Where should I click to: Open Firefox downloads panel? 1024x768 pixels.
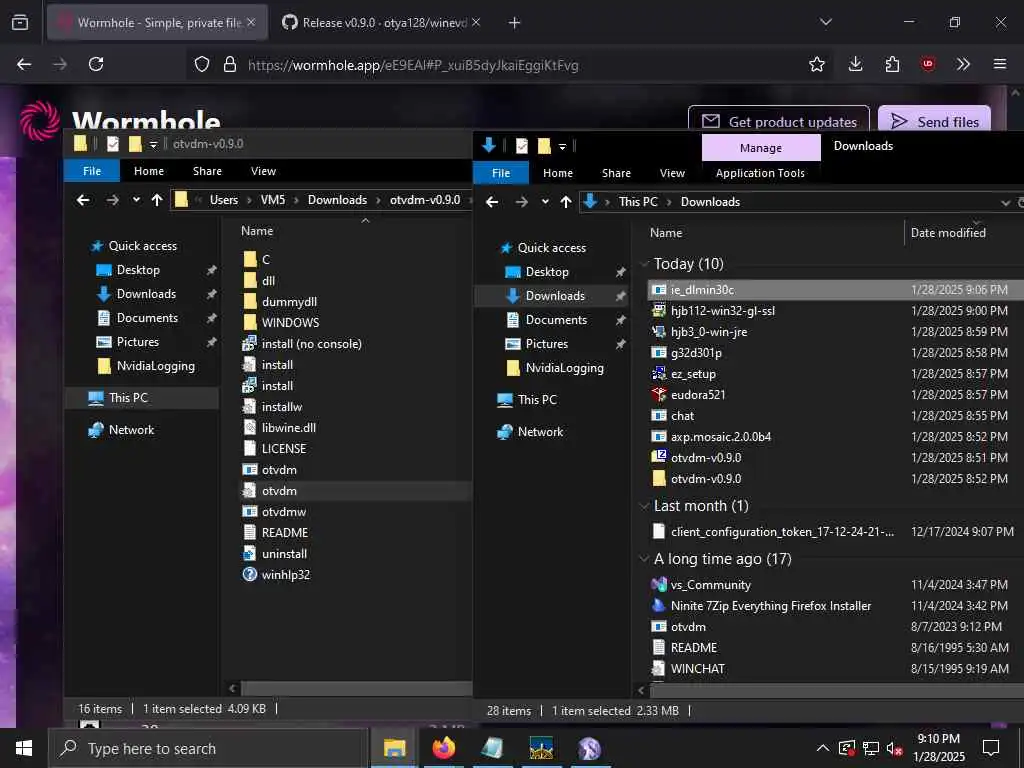(855, 64)
